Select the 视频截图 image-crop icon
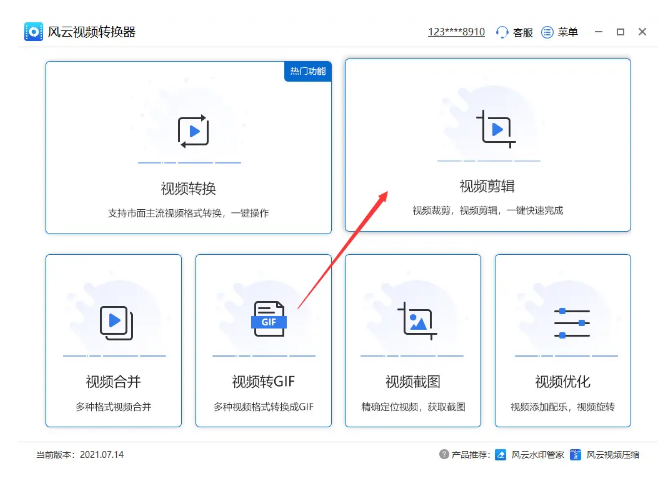658x483 pixels. (x=417, y=321)
